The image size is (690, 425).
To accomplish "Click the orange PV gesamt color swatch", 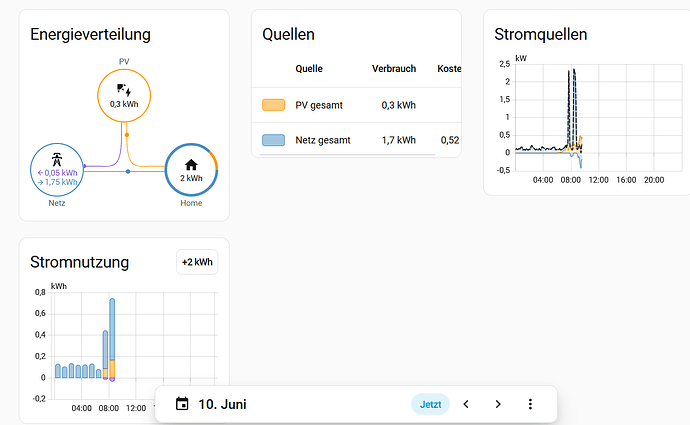I will coord(273,105).
